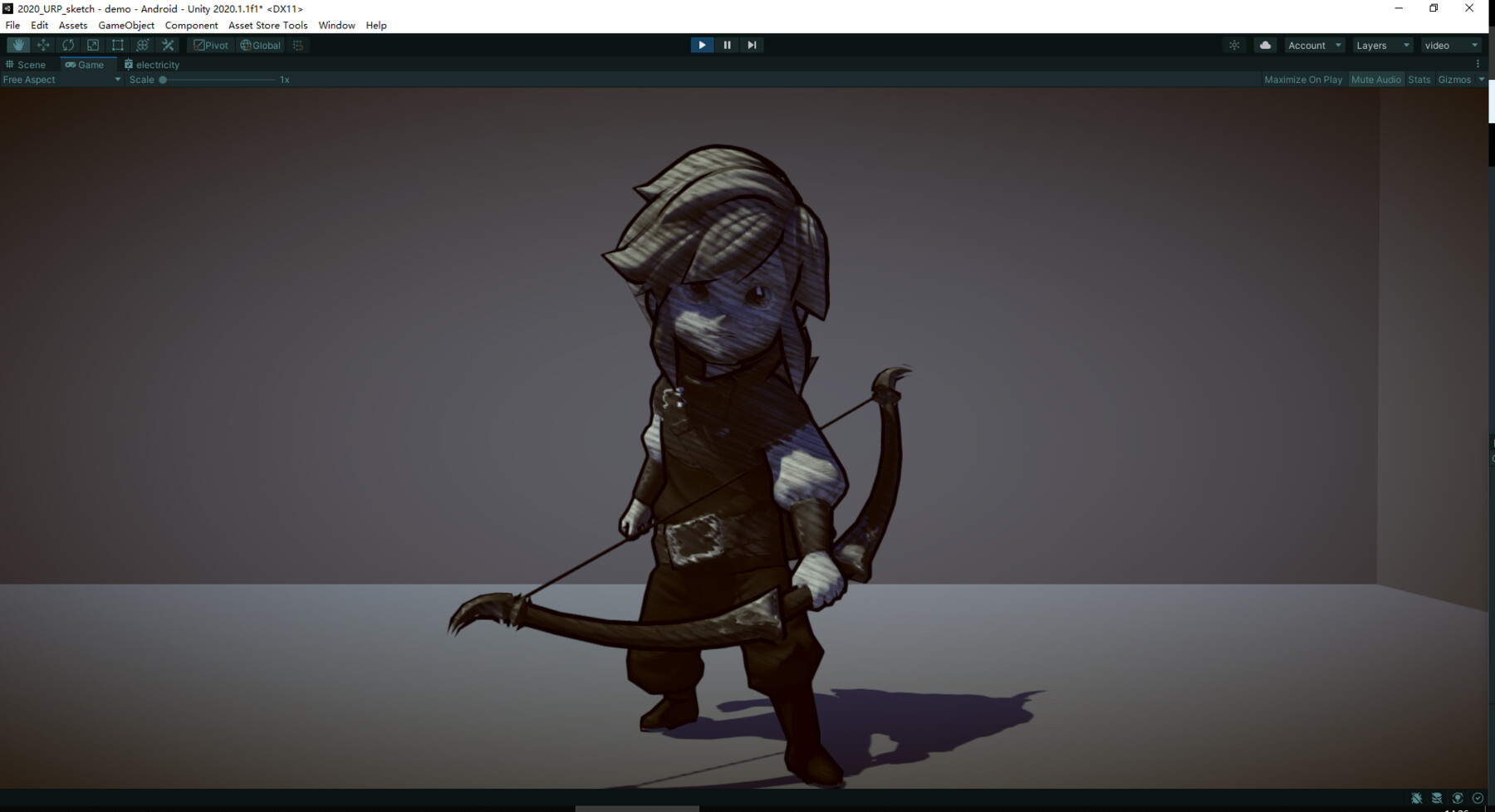This screenshot has height=812, width=1495.
Task: Open the Available Custom Editor Tools icon
Action: coord(167,45)
